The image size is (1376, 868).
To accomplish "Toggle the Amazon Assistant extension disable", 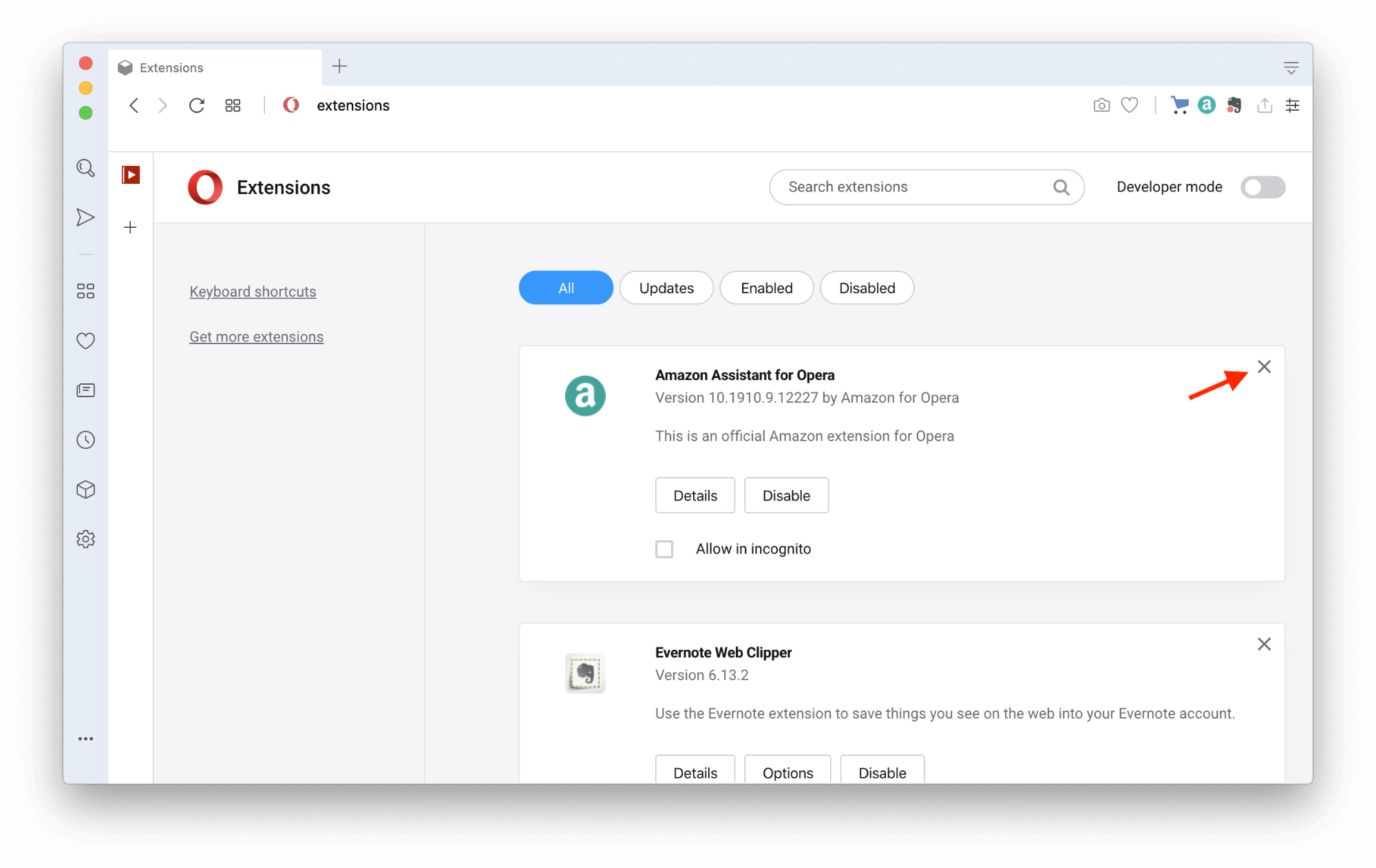I will click(x=786, y=495).
